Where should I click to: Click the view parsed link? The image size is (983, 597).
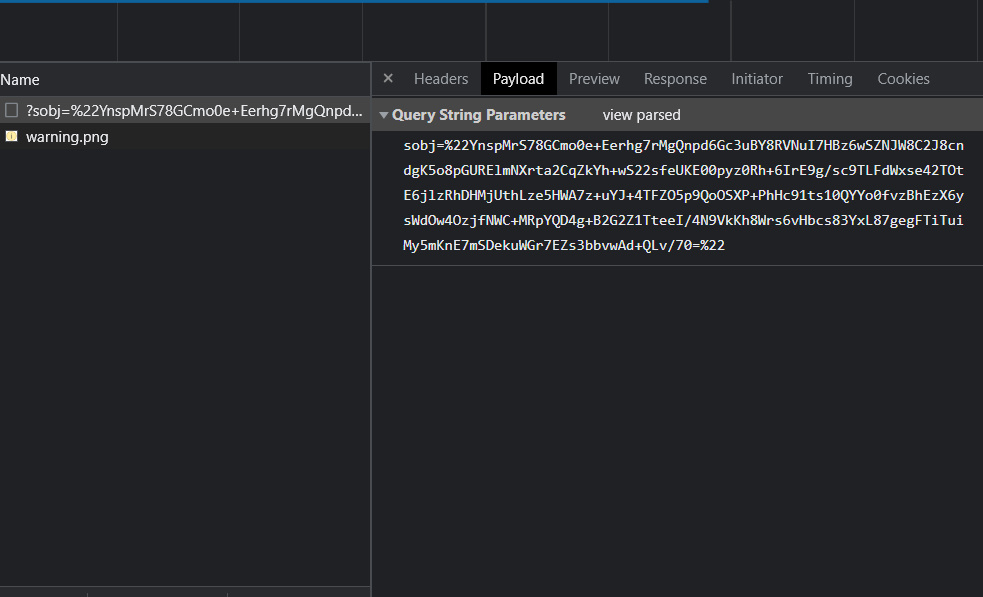[641, 115]
